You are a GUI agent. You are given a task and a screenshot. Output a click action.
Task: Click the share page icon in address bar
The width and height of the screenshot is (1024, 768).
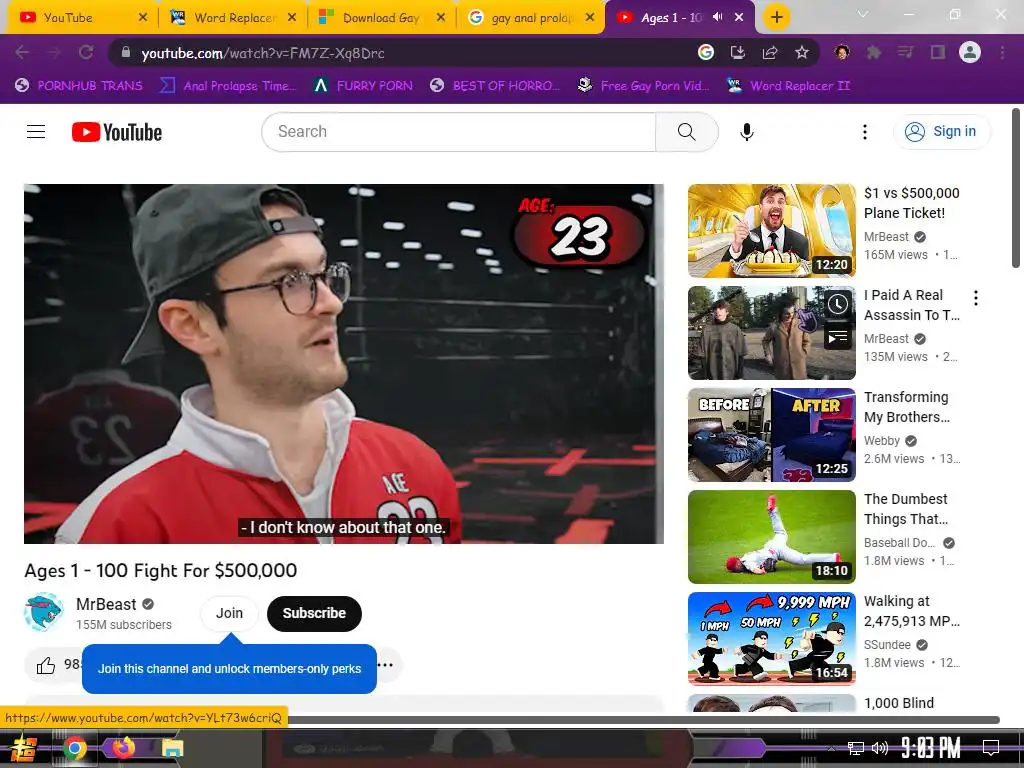tap(770, 52)
